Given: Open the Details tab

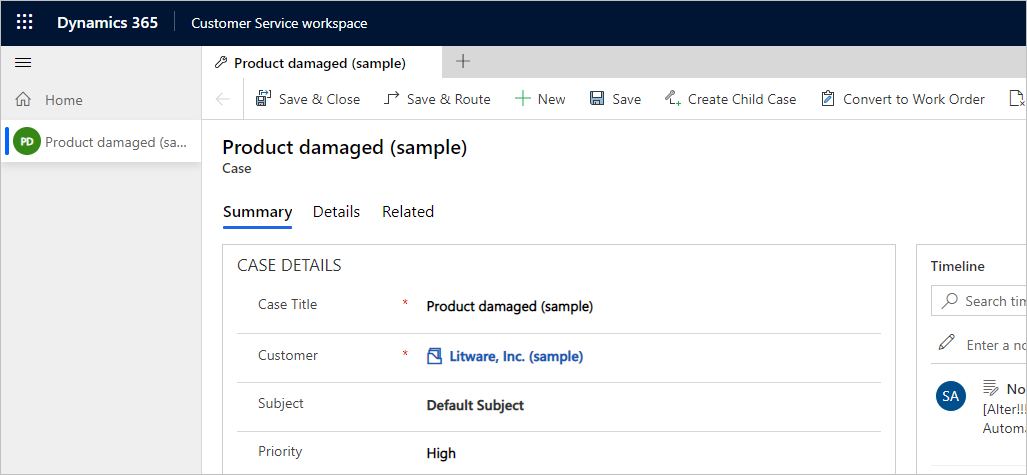Looking at the screenshot, I should click(x=337, y=212).
